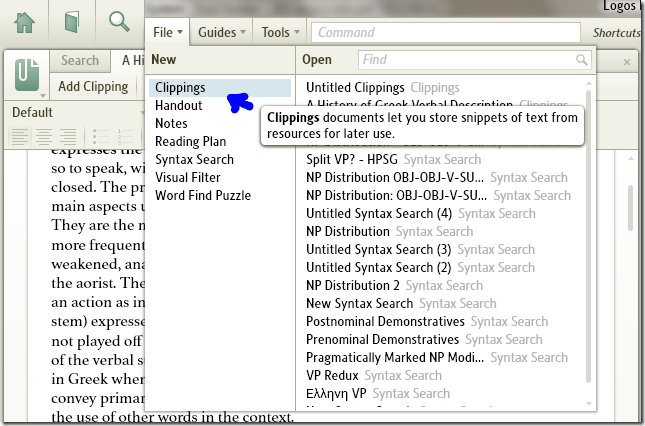This screenshot has height=426, width=645.
Task: Open the Postnominal Demonstratives syntax search
Action: pyautogui.click(x=385, y=321)
